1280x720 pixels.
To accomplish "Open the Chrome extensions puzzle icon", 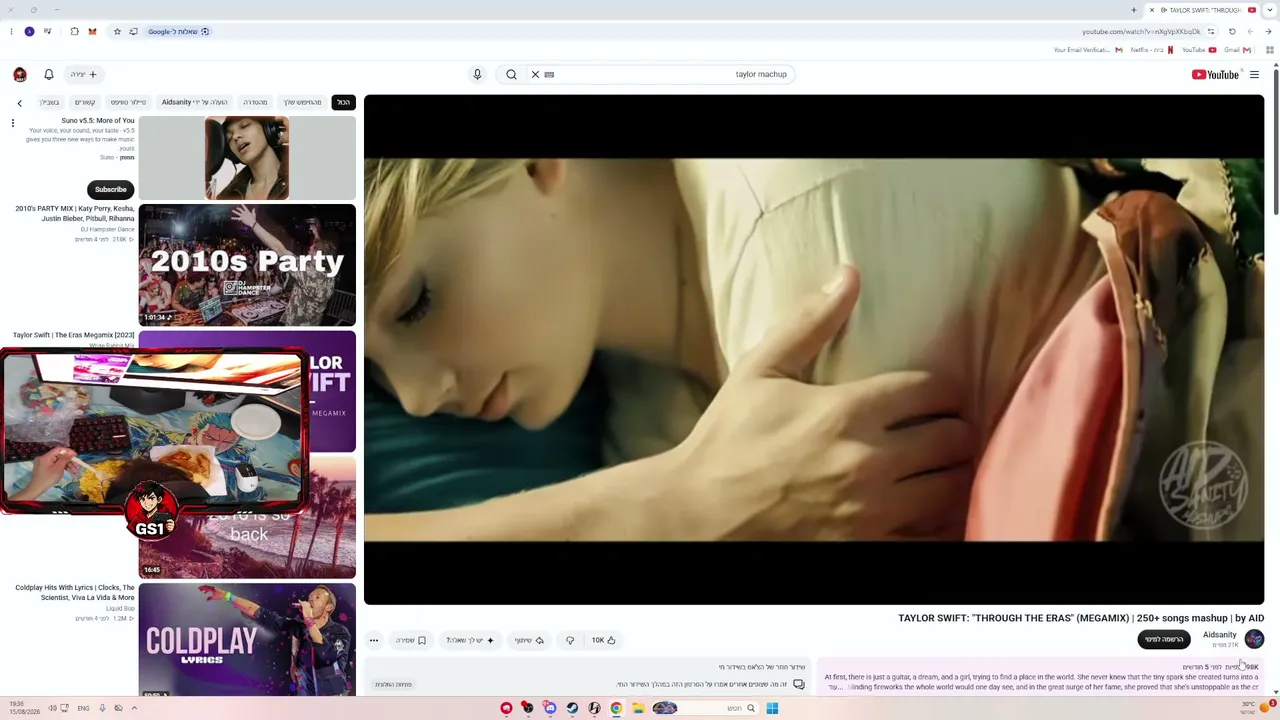I will (x=74, y=31).
